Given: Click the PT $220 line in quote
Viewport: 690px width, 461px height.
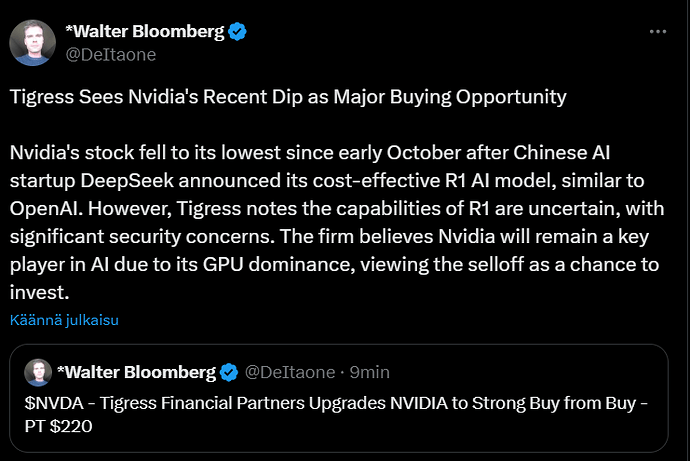Looking at the screenshot, I should [59, 426].
